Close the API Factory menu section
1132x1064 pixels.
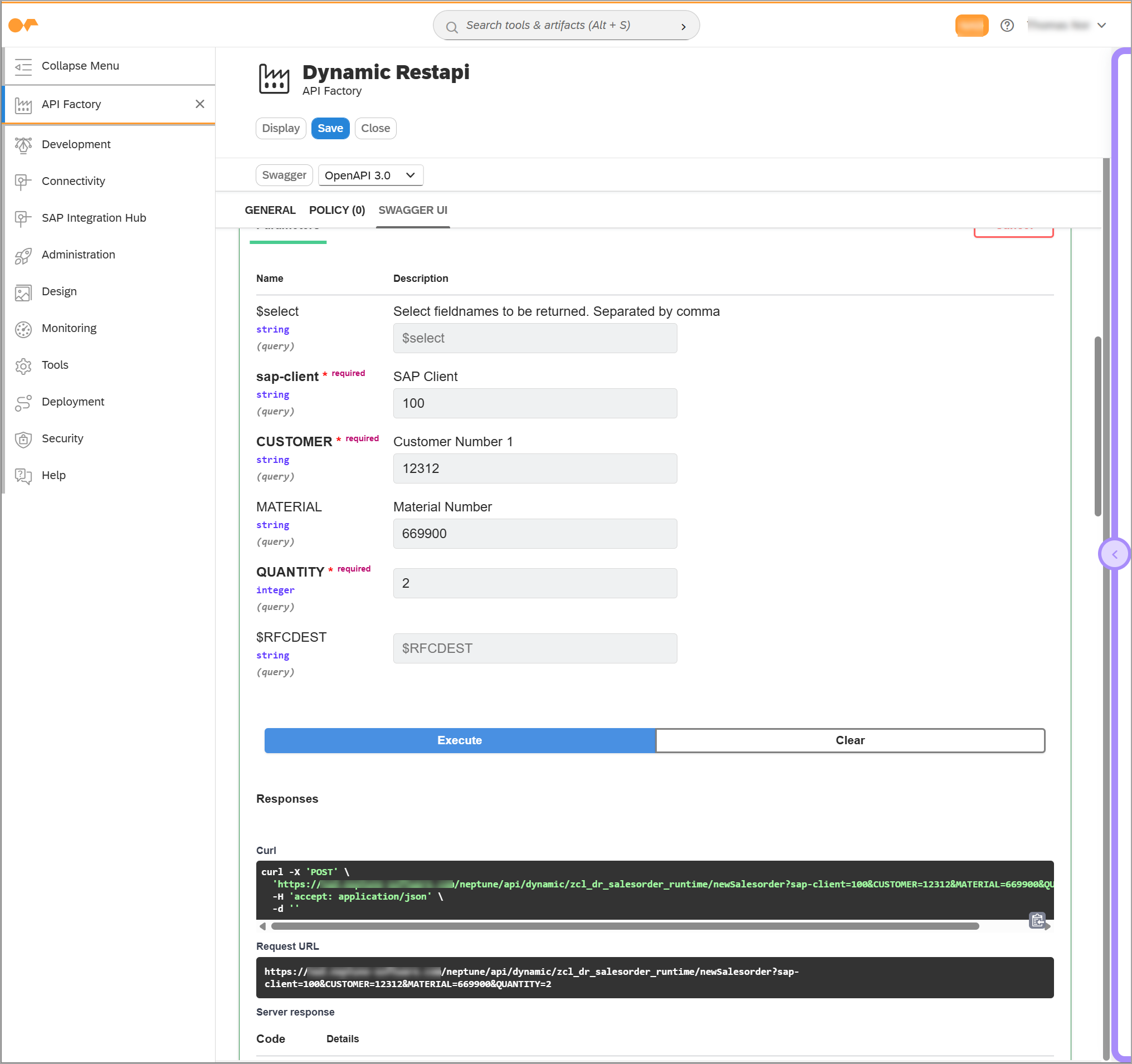200,104
